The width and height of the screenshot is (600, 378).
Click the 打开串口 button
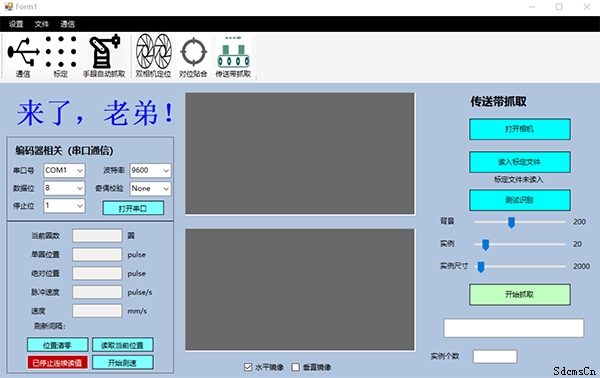click(x=133, y=209)
